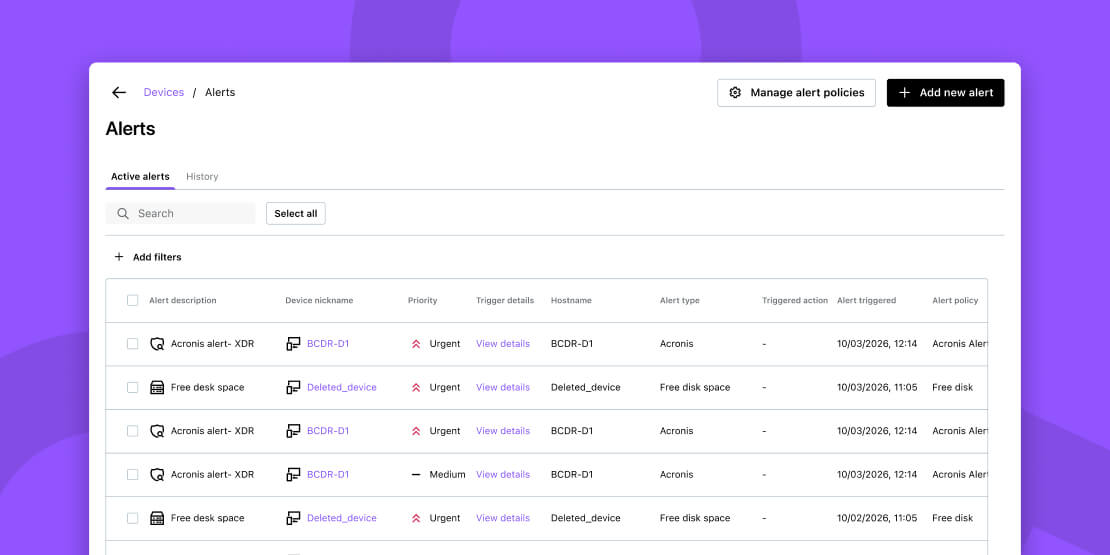The image size is (1110, 555).
Task: Click the Alert type column header
Action: click(x=680, y=300)
